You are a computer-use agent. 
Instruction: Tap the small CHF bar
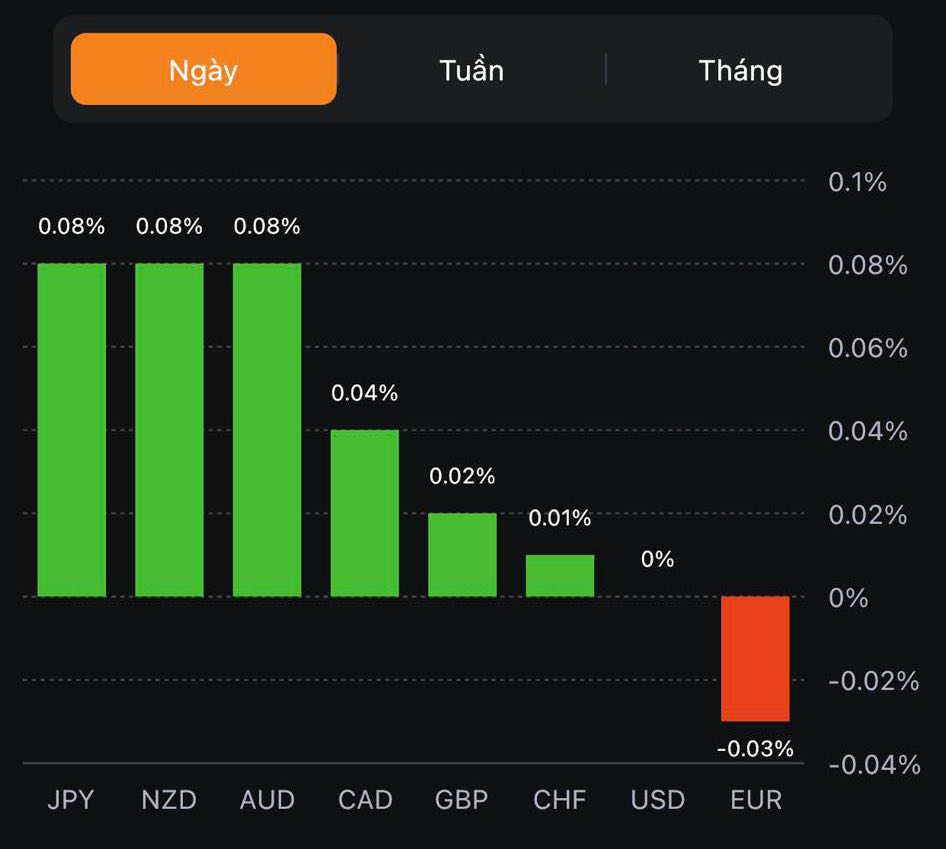(560, 576)
